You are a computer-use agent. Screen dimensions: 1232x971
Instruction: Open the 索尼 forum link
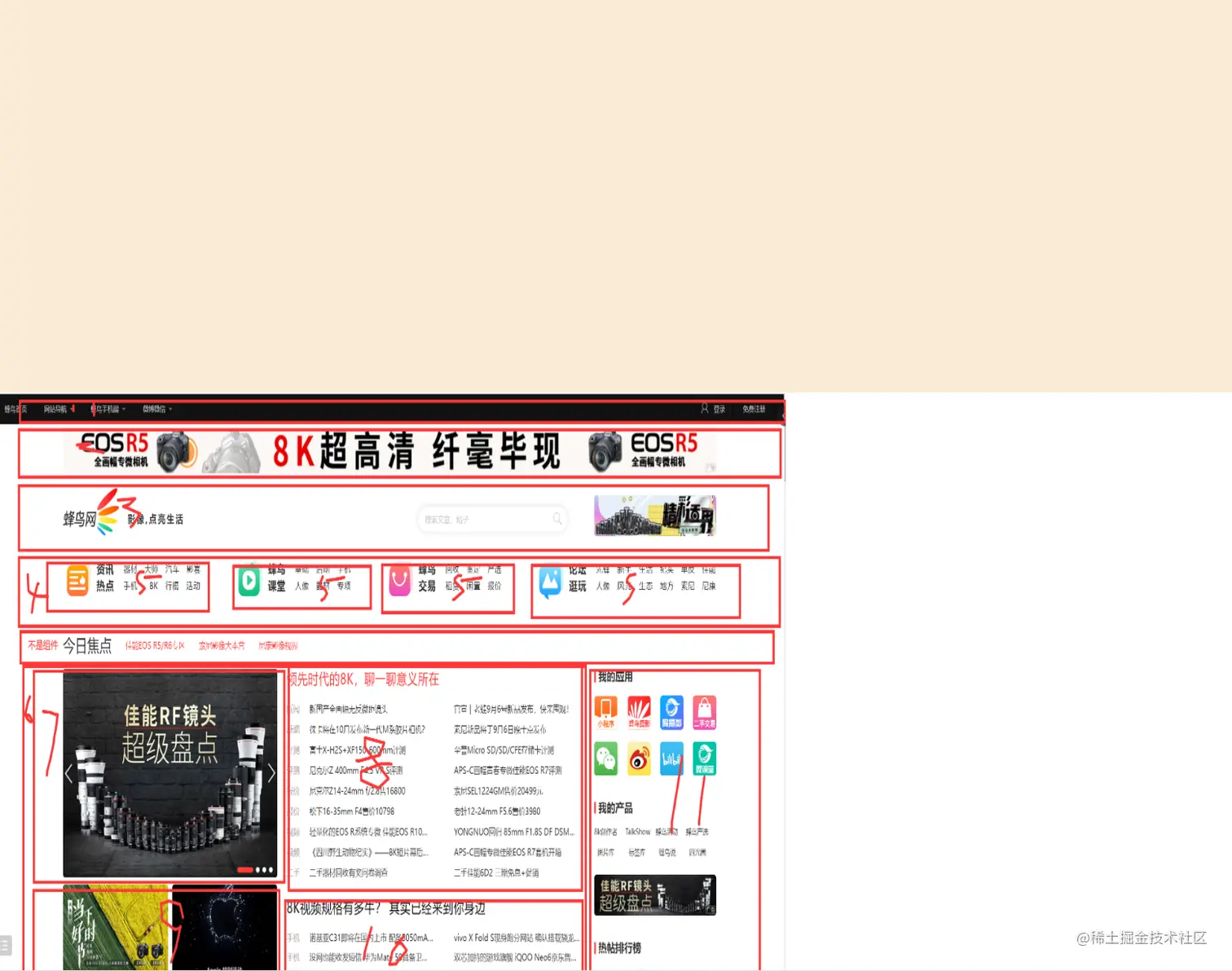tap(688, 586)
